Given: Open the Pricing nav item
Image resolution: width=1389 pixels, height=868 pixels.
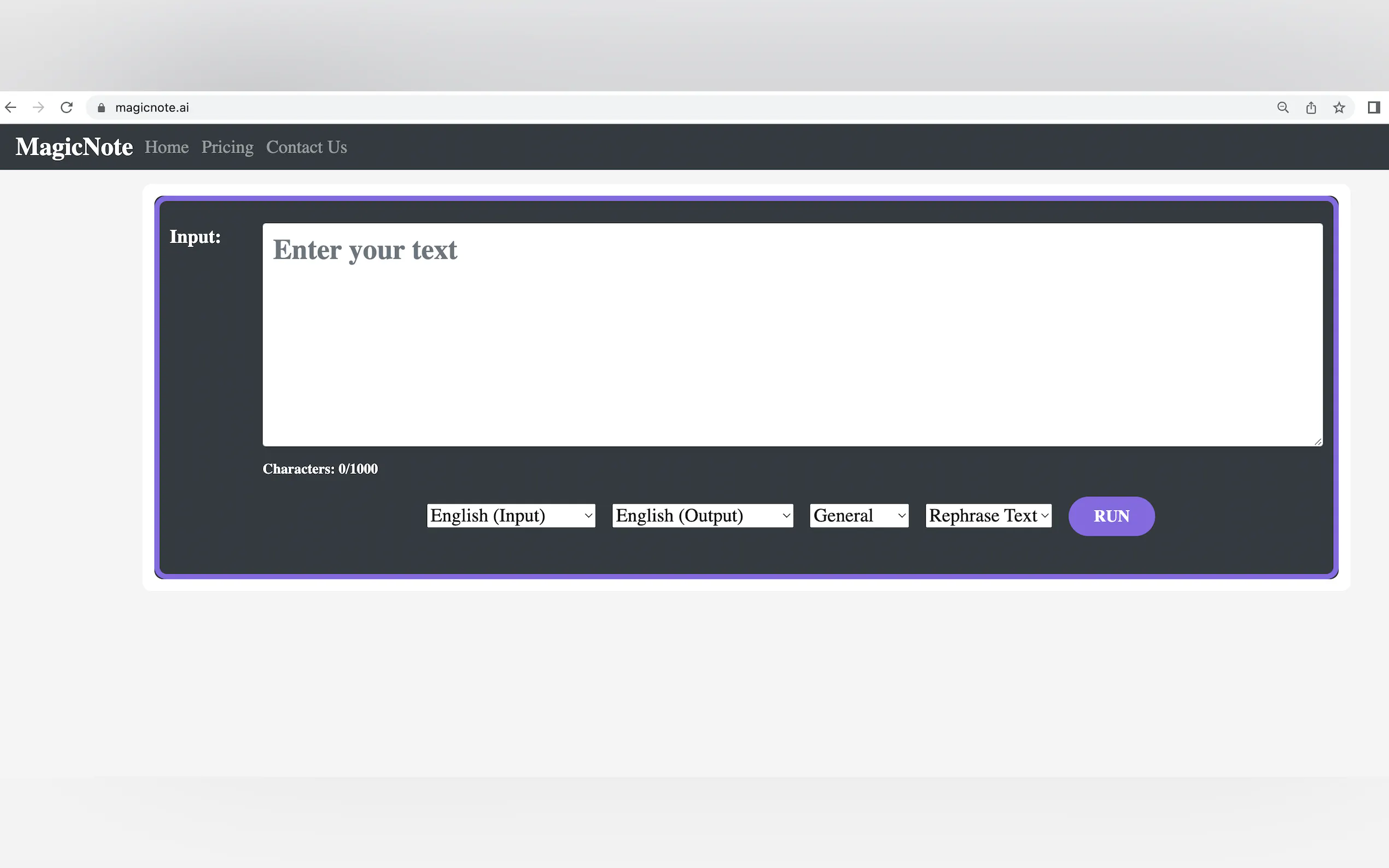Looking at the screenshot, I should [x=227, y=147].
